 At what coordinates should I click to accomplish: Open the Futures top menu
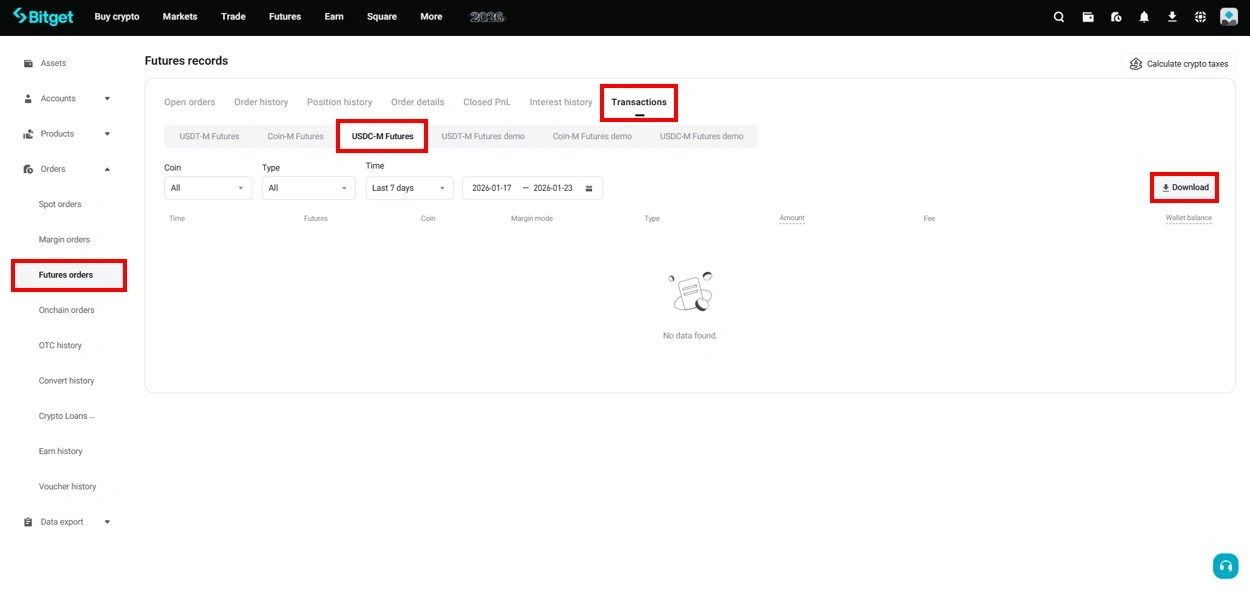285,17
